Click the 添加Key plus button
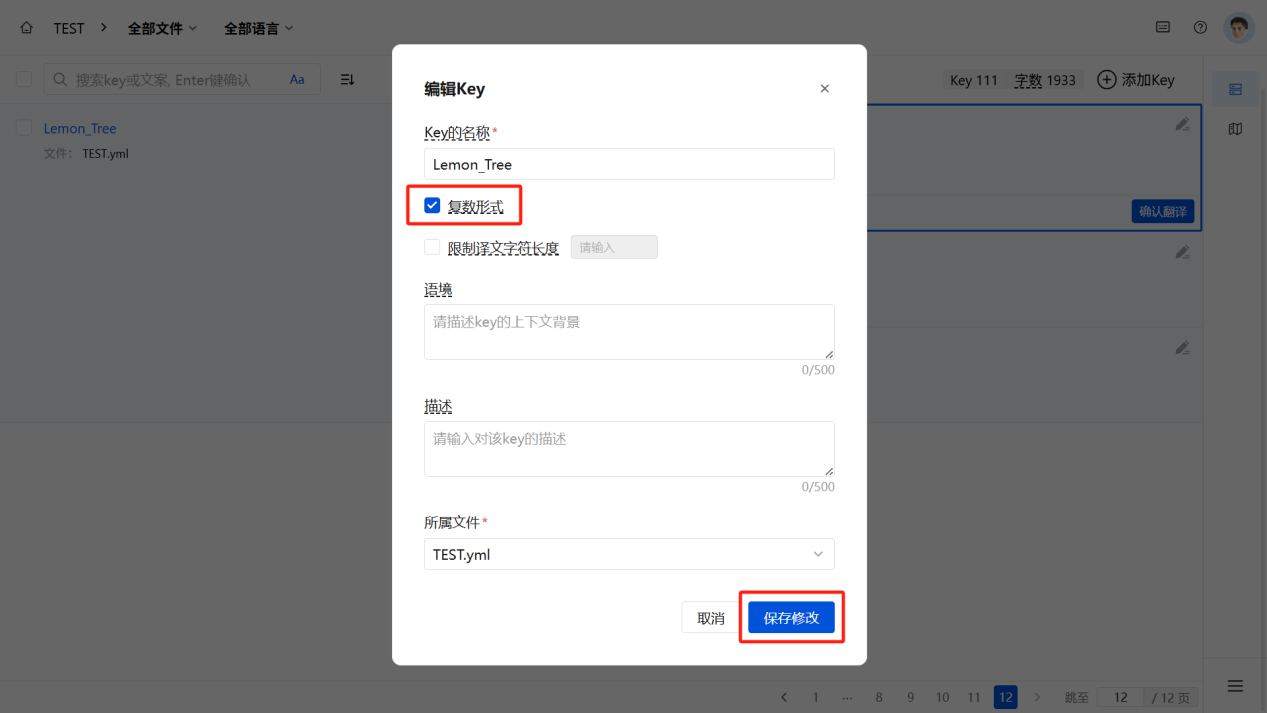Image resolution: width=1267 pixels, height=713 pixels. pyautogui.click(x=1136, y=80)
